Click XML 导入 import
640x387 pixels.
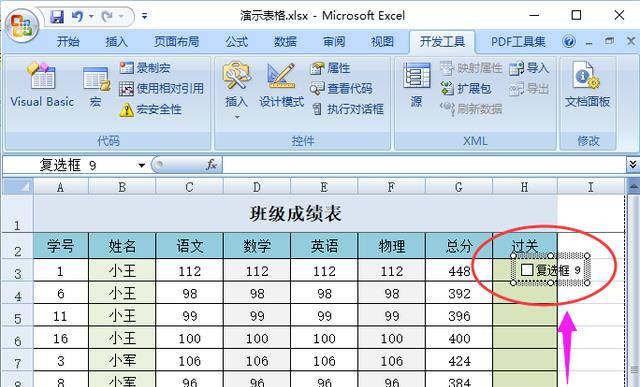tap(529, 68)
